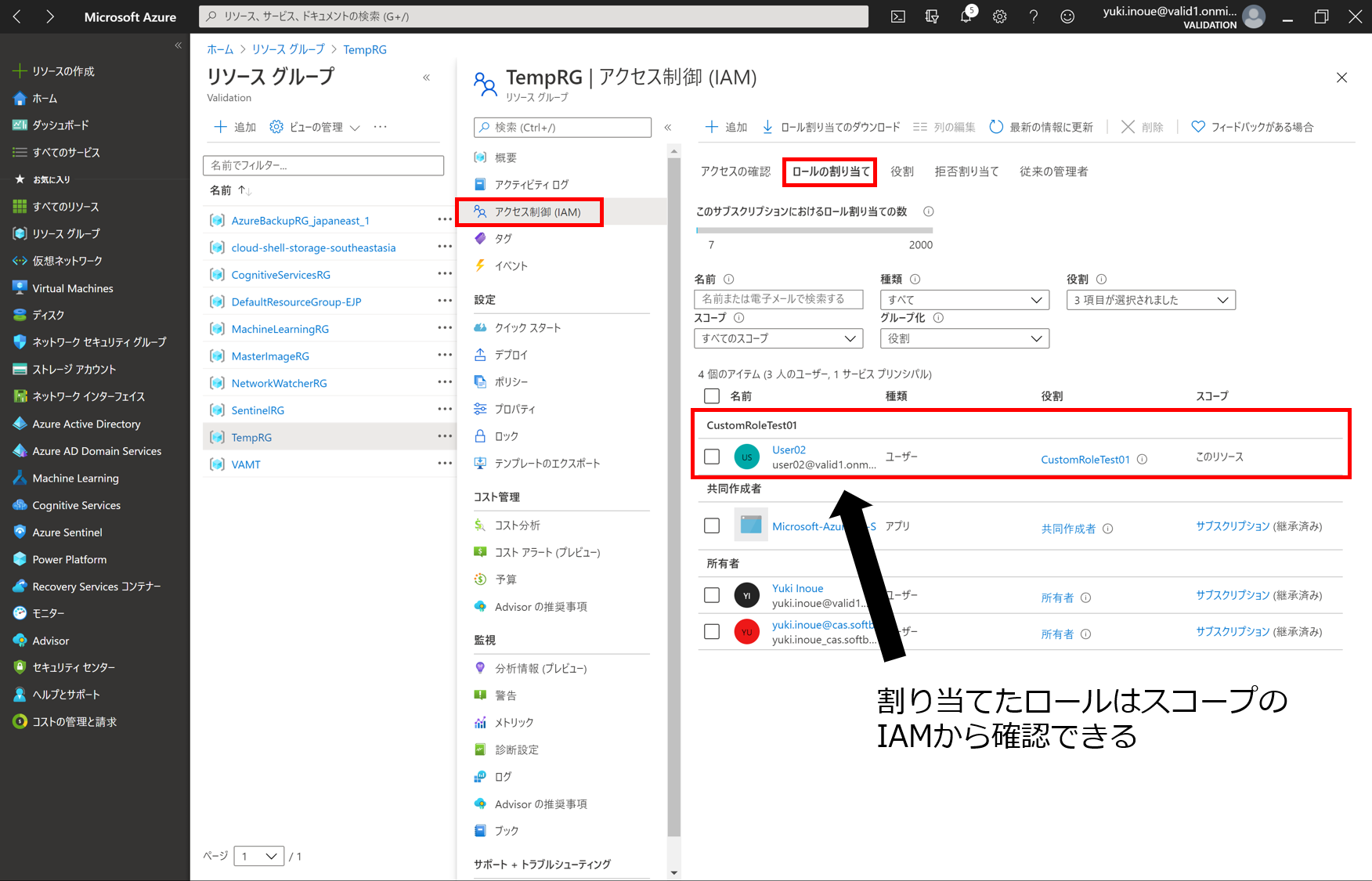Screen dimensions: 1372x881
Task: Open directory and subscription filter icon
Action: pos(932,16)
